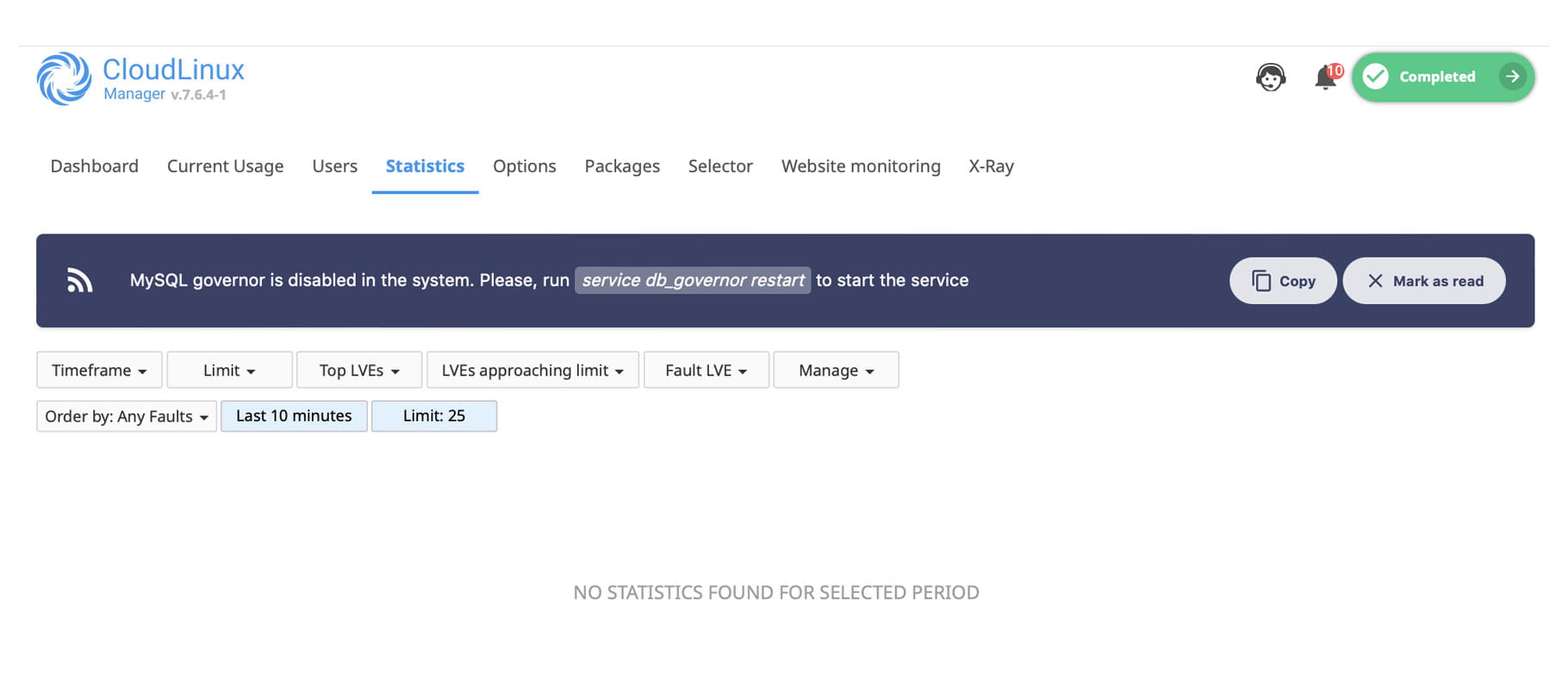
Task: Click the CloudLinux swirl logo
Action: click(x=64, y=78)
